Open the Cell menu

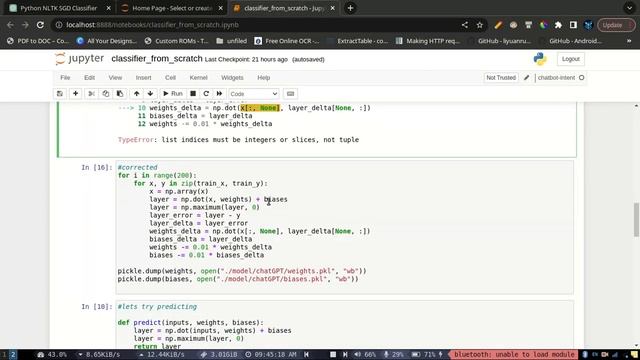coord(170,78)
